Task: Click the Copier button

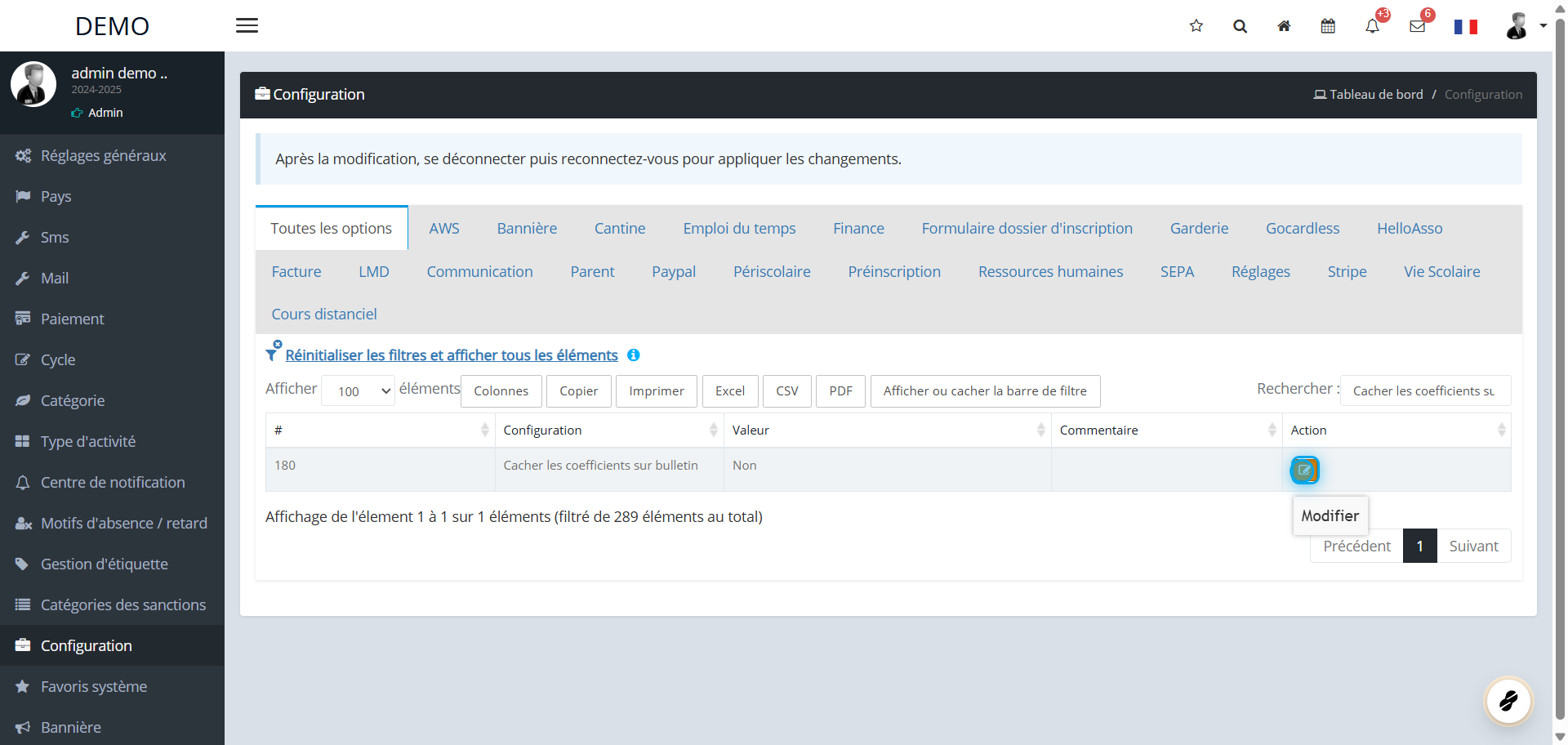Action: (579, 391)
